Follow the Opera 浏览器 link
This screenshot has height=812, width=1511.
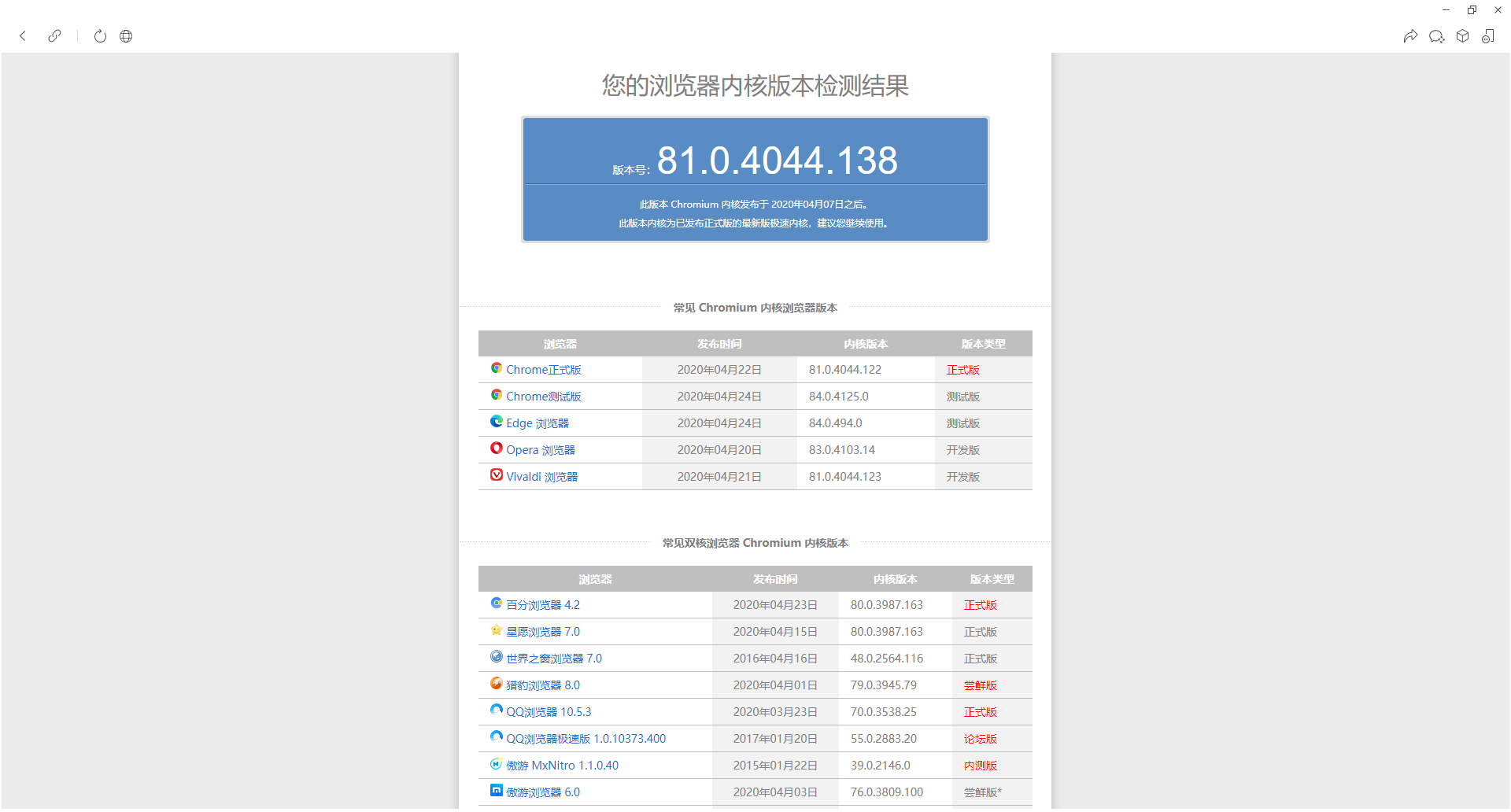tap(541, 450)
